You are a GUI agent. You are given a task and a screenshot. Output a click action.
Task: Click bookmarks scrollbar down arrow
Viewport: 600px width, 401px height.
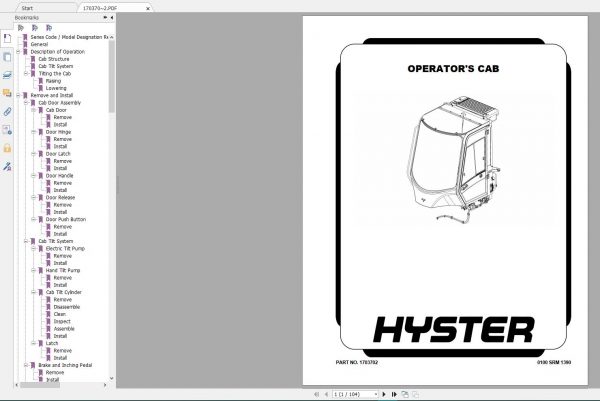(112, 378)
